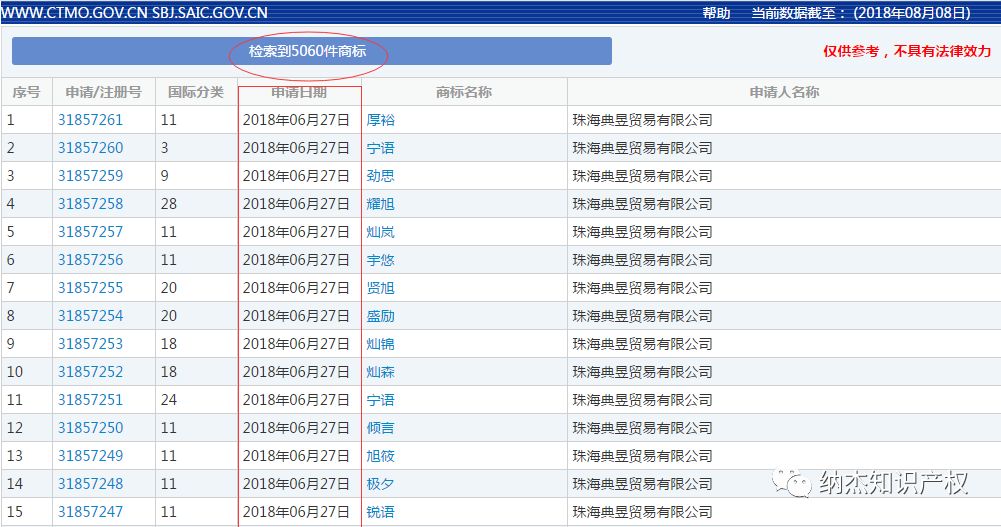1001x527 pixels.
Task: Click the 申请人名称 column header
Action: pyautogui.click(x=784, y=92)
